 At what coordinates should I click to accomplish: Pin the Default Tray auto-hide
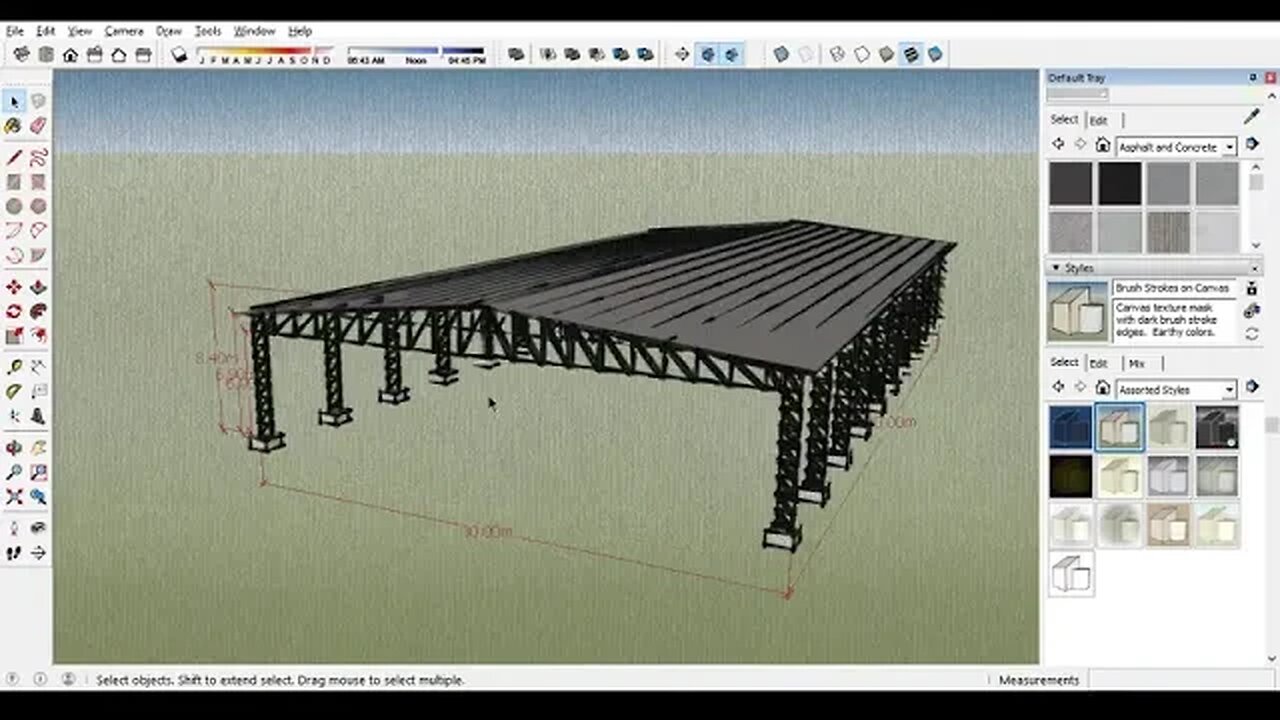(x=1253, y=78)
